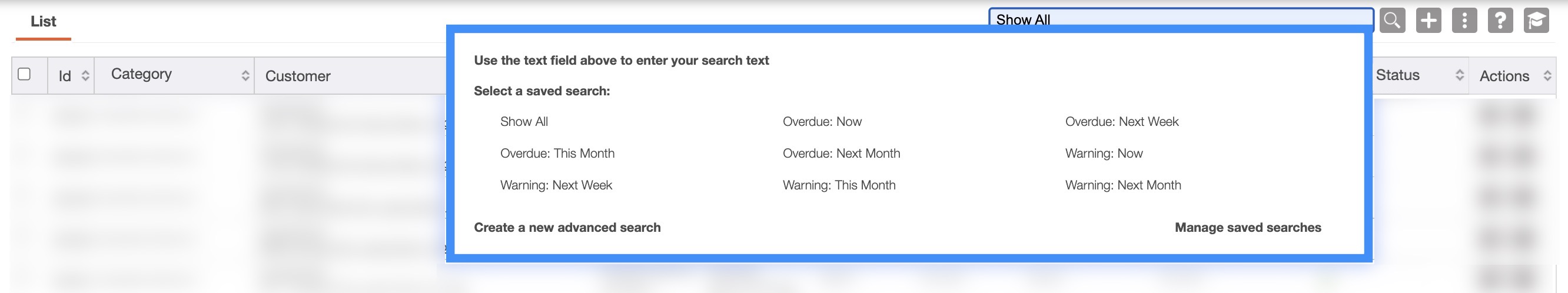Select Warning: Next Month saved search

coord(1122,185)
